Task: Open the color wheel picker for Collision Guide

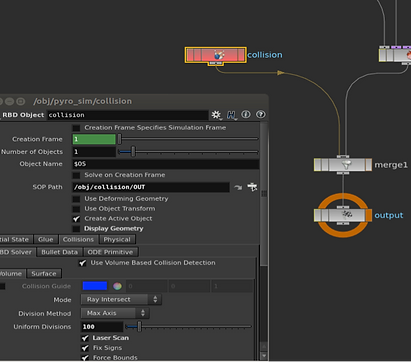Action: (117, 286)
